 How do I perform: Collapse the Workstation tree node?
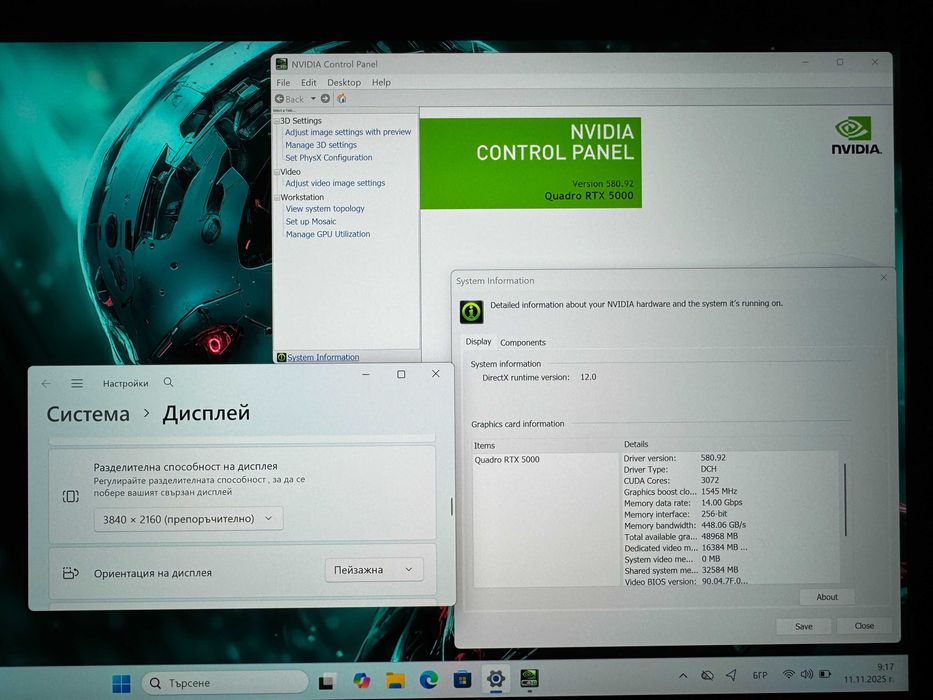(x=277, y=198)
